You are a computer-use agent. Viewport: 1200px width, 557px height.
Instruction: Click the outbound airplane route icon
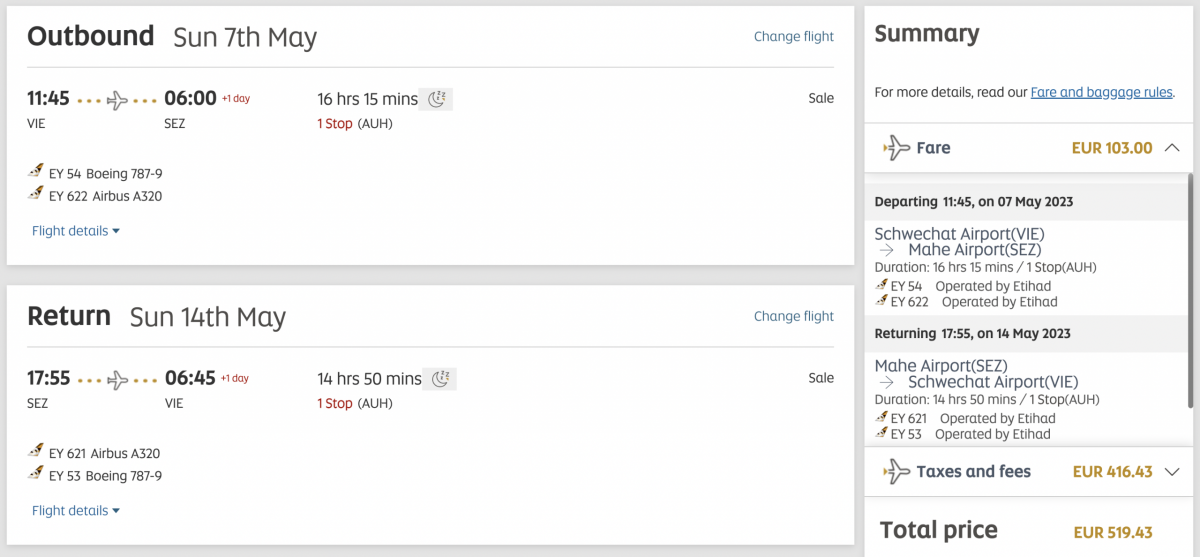118,100
